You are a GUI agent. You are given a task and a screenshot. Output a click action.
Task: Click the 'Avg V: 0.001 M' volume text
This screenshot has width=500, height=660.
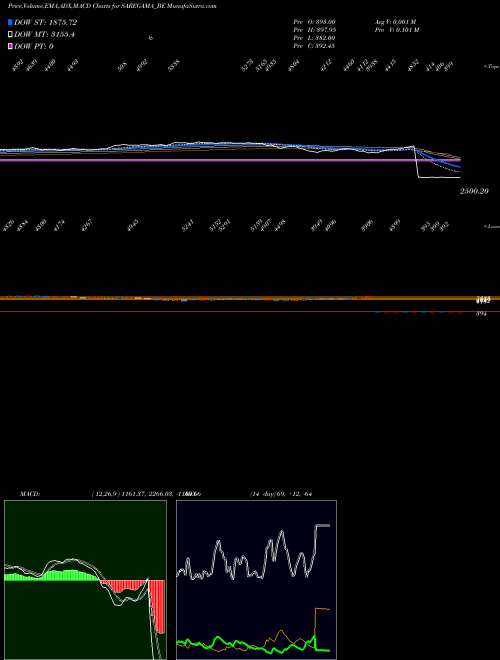point(395,21)
